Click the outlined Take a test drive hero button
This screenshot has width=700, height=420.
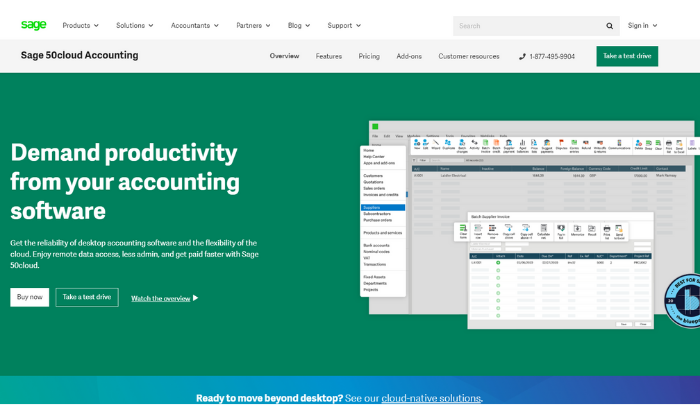pos(87,297)
